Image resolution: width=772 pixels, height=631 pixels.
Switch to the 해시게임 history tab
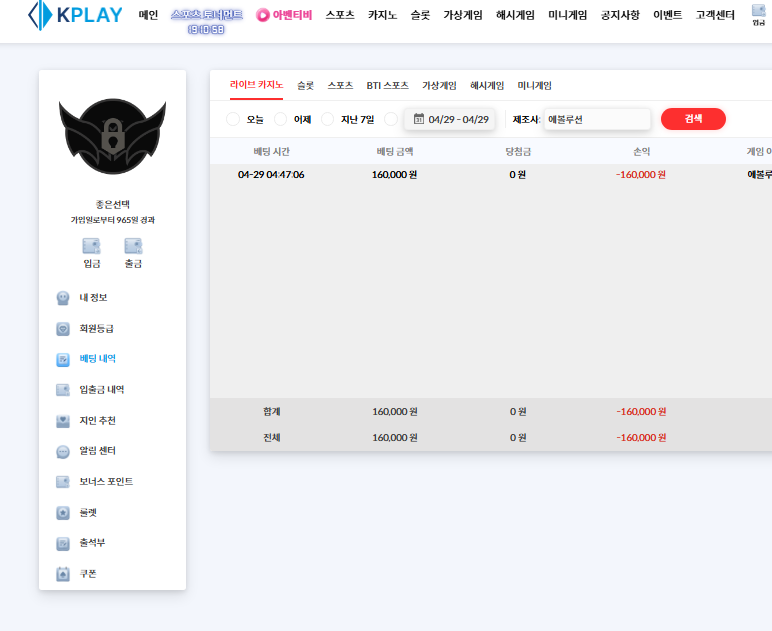click(487, 86)
